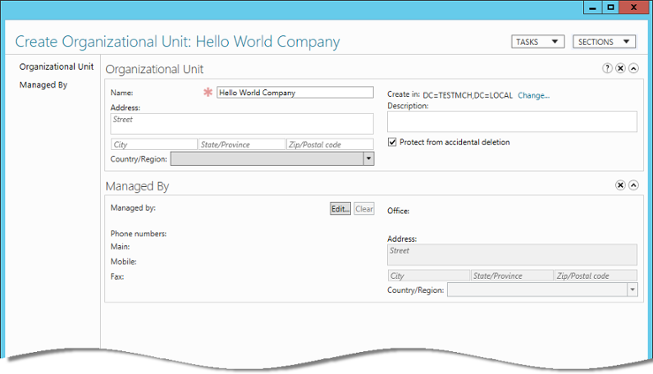
Task: Click the Description text box
Action: [x=512, y=122]
